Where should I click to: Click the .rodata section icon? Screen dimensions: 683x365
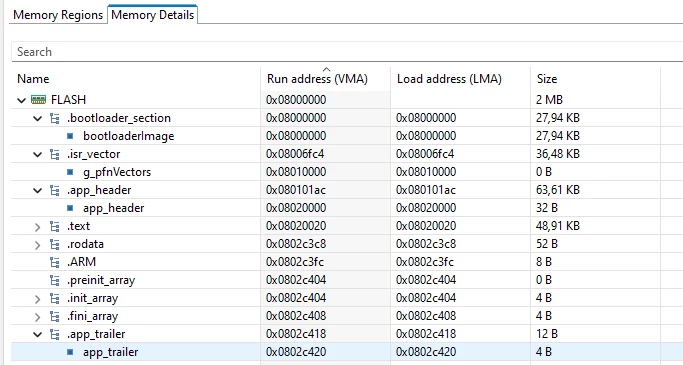click(x=55, y=244)
